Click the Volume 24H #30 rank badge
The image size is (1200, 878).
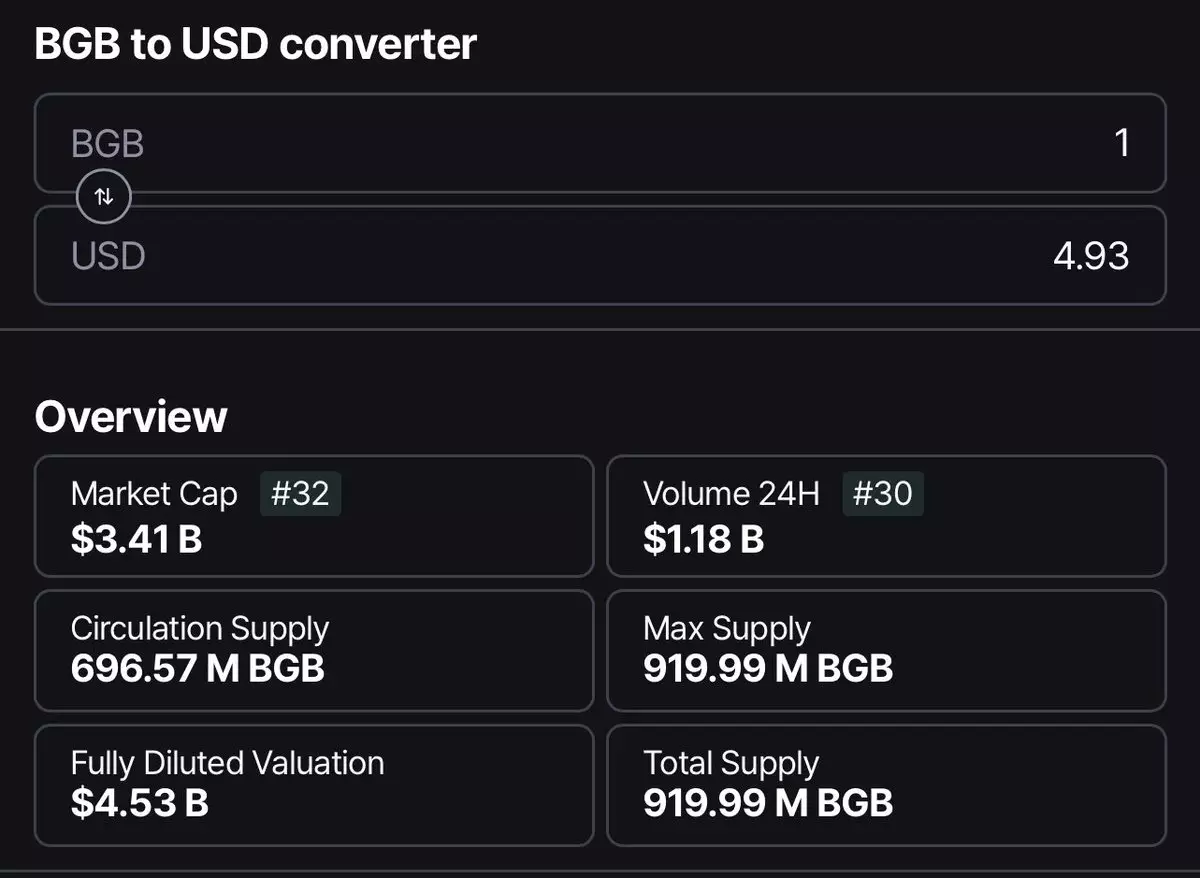tap(882, 494)
